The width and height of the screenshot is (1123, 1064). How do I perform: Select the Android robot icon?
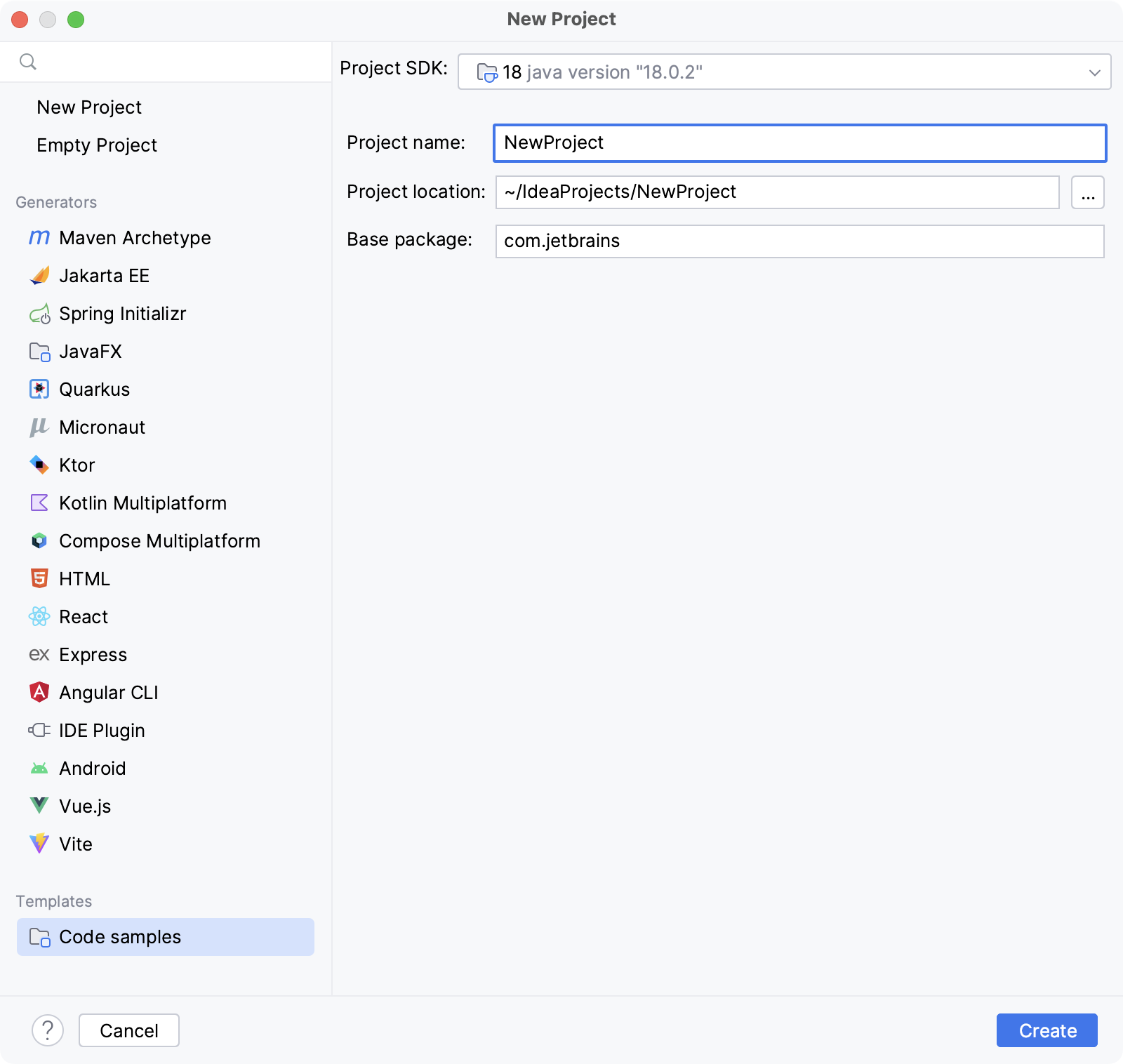39,769
